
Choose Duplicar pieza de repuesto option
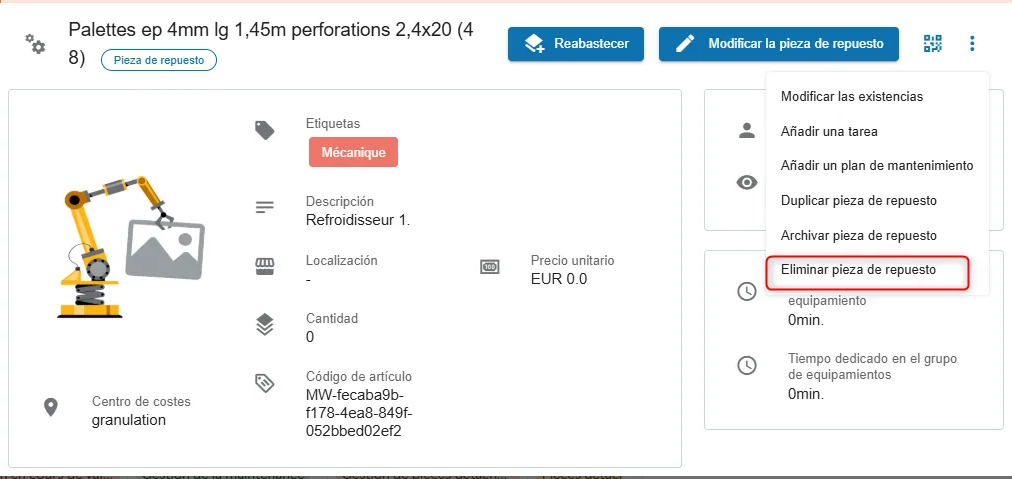858,200
